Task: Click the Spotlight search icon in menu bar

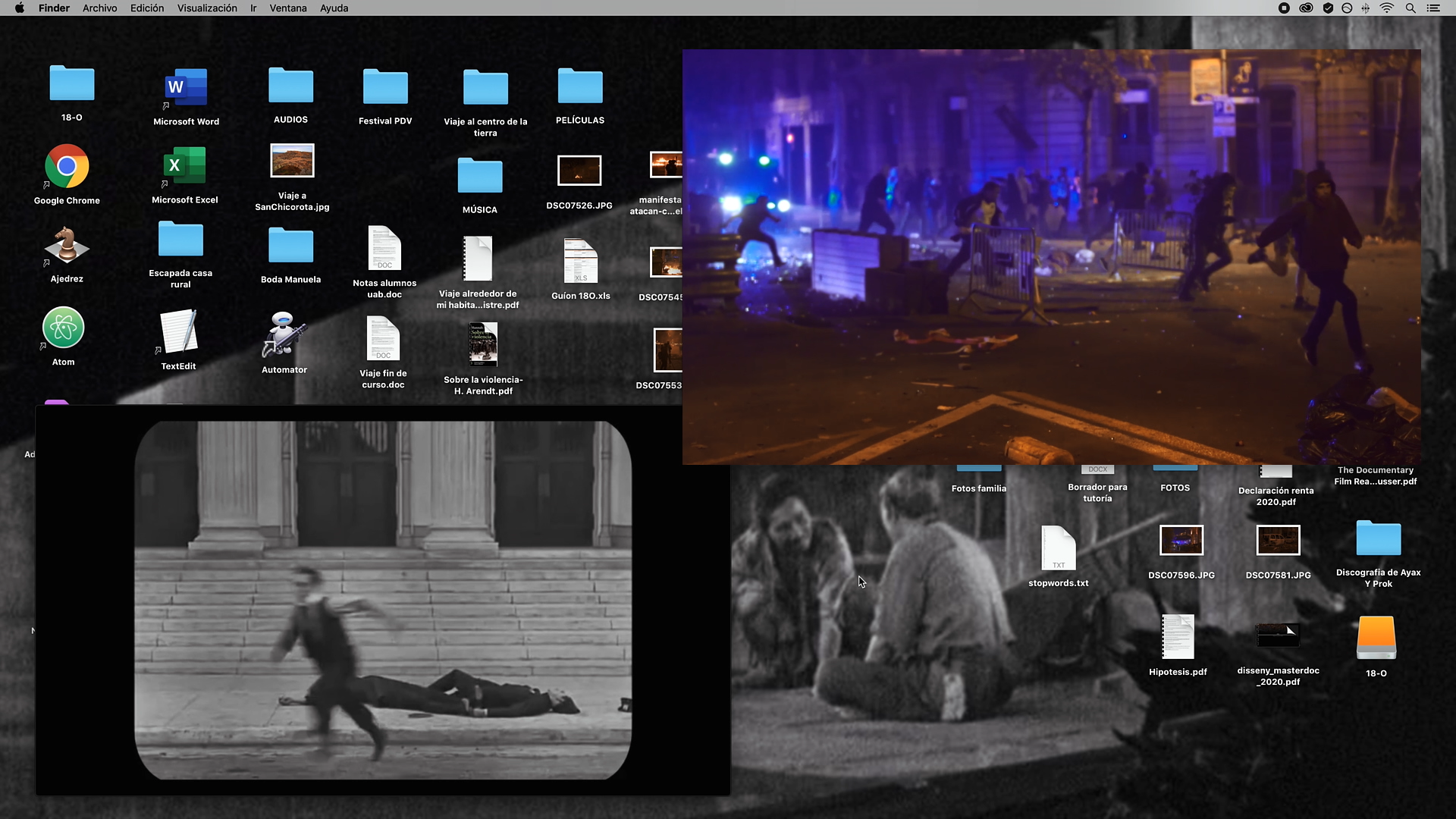Action: [x=1410, y=8]
